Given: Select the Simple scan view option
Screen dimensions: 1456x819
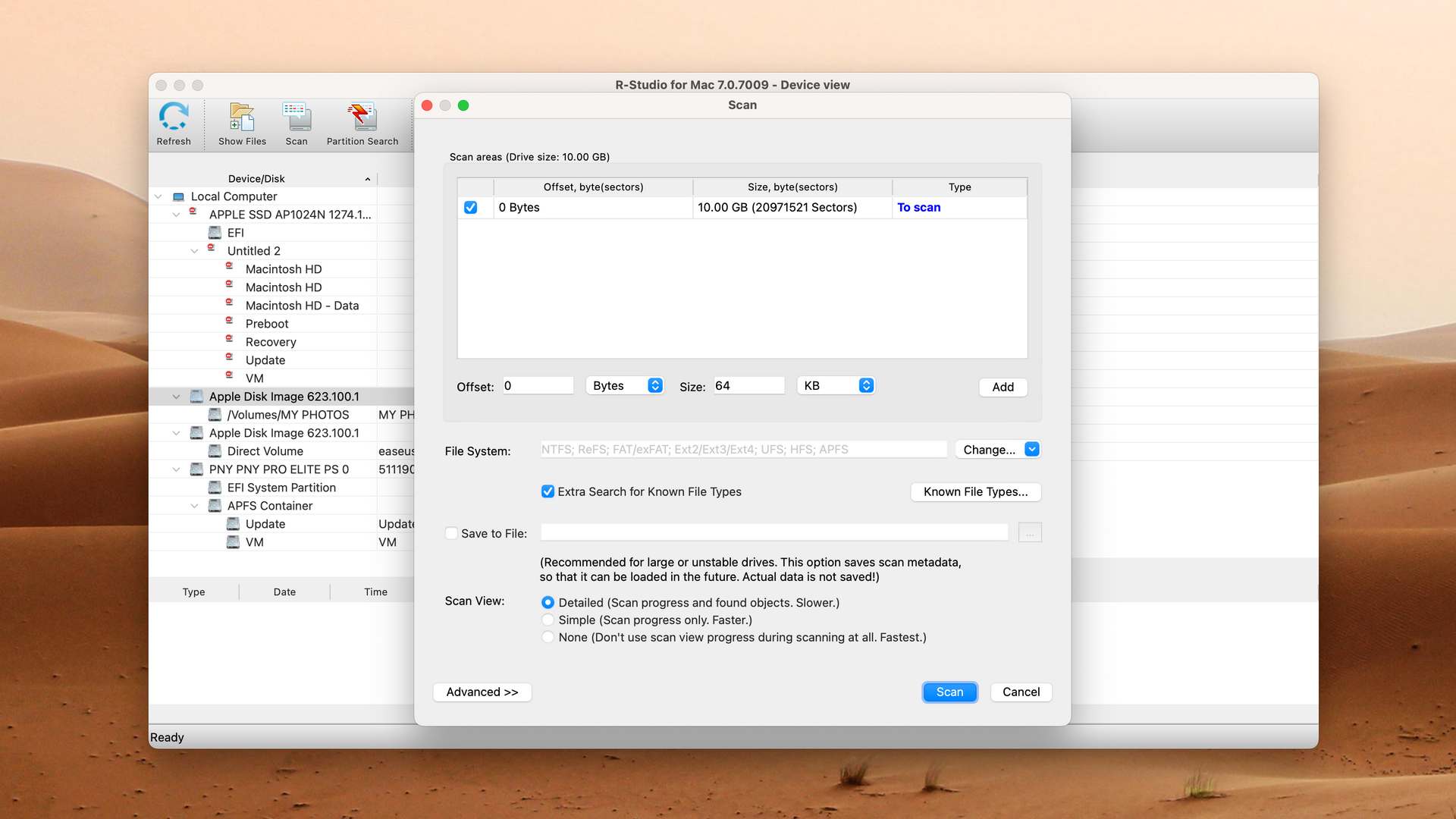Looking at the screenshot, I should pos(548,620).
